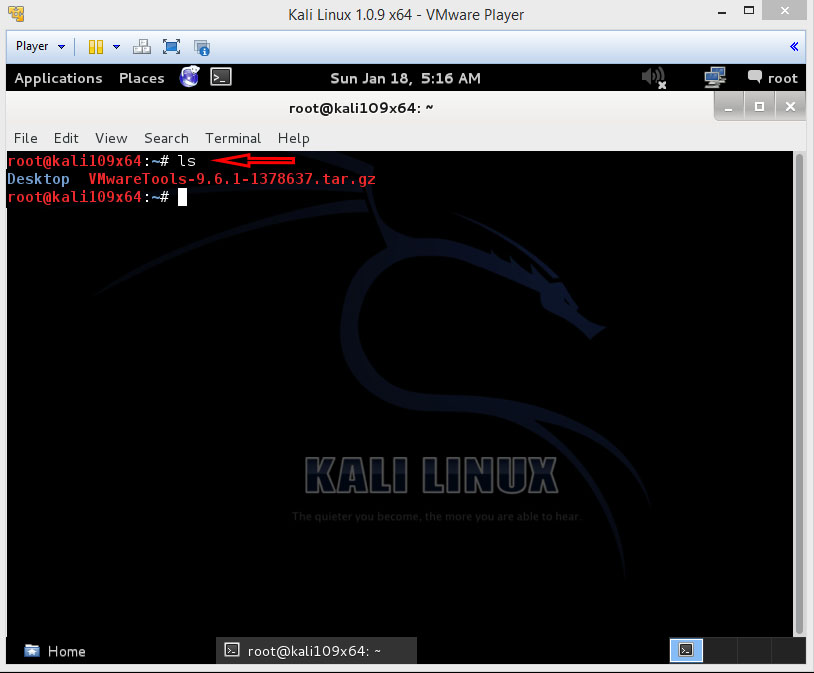Open the terminal Search menu
814x673 pixels.
click(166, 138)
